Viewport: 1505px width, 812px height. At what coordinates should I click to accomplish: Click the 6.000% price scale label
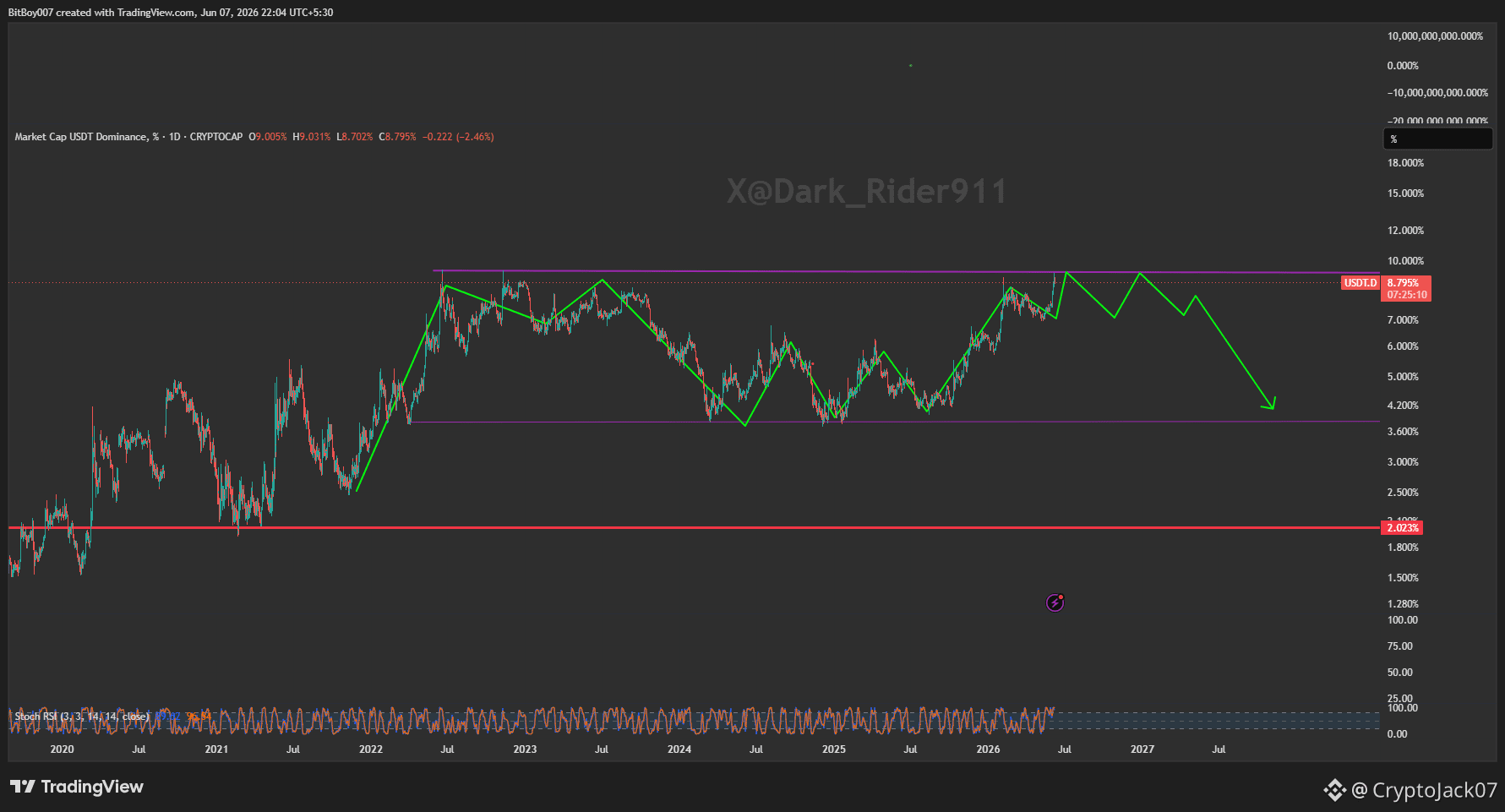point(1404,346)
